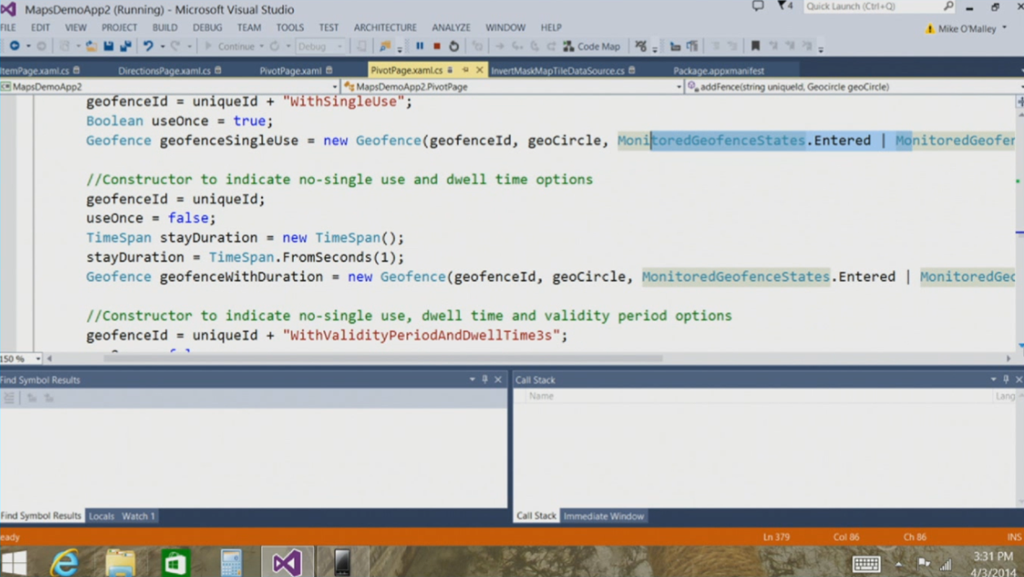This screenshot has height=577, width=1024.
Task: Click the Quick Launch search box
Action: tap(878, 7)
